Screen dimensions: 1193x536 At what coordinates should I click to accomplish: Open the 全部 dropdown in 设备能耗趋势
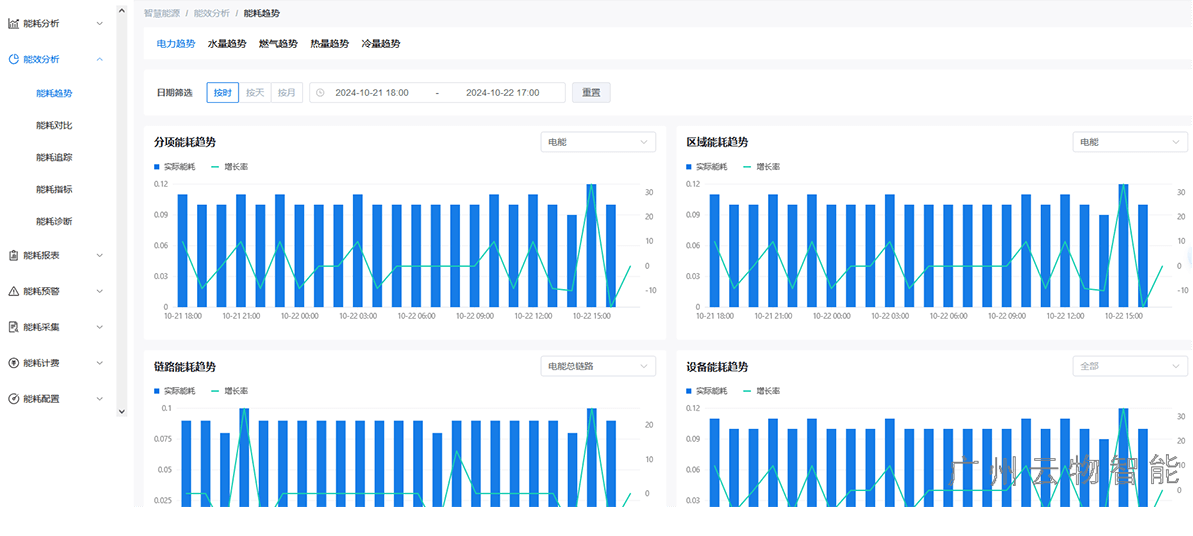point(1129,367)
